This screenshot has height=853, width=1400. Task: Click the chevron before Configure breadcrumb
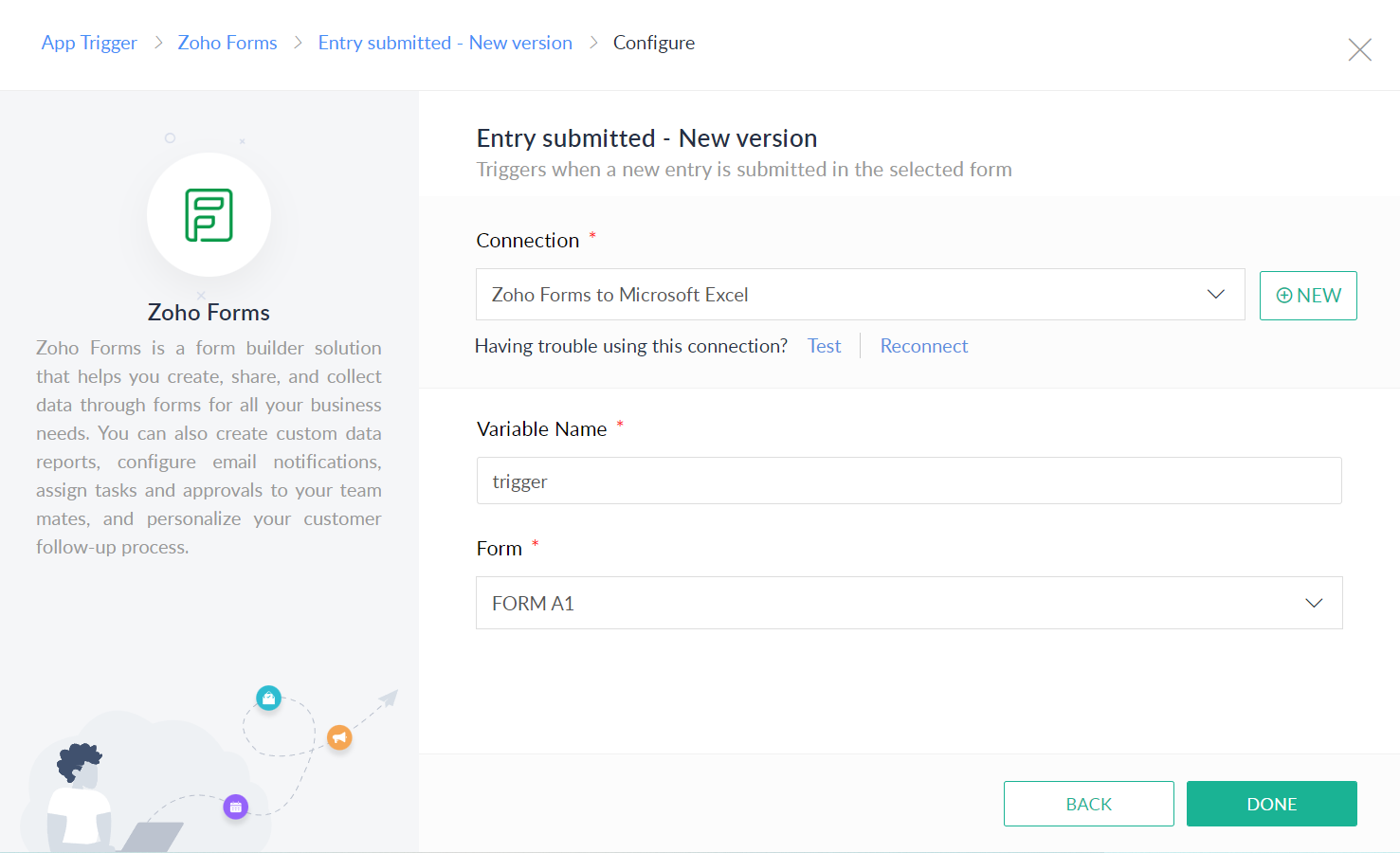pos(593,43)
